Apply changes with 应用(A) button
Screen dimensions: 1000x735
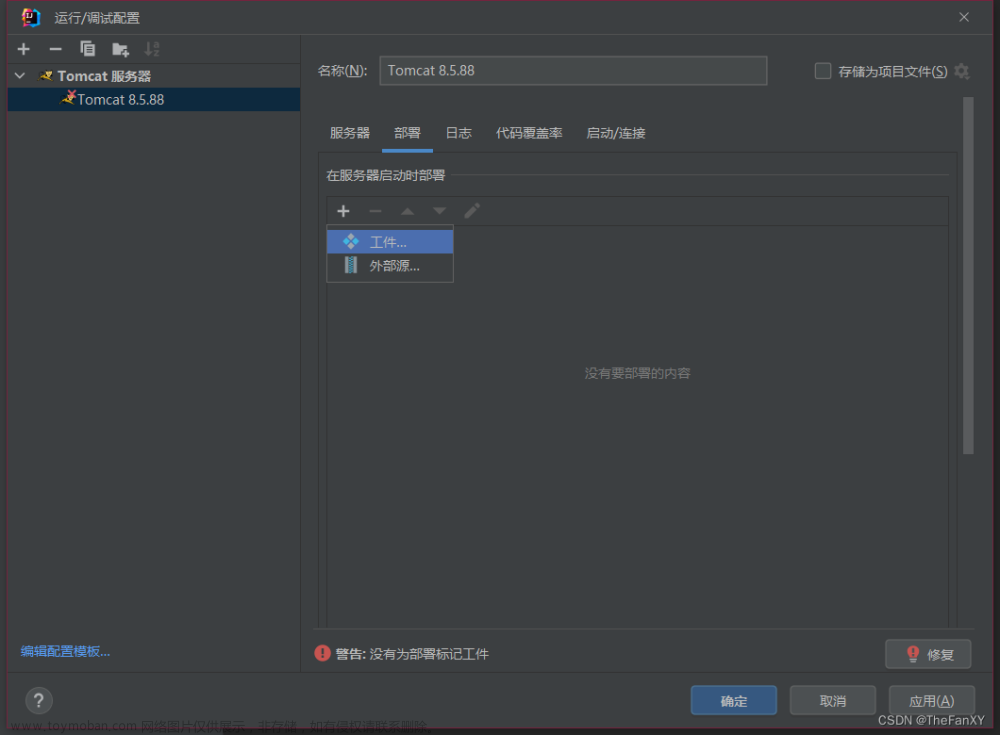point(931,701)
